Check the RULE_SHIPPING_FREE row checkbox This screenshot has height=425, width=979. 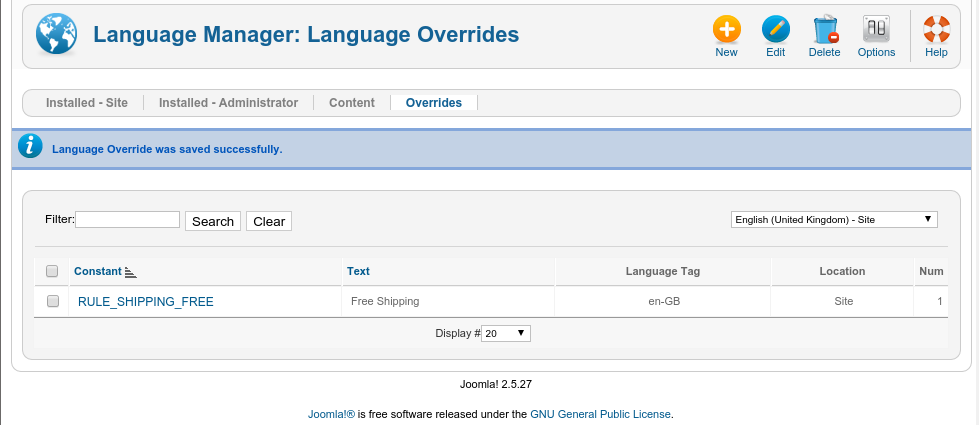[53, 301]
